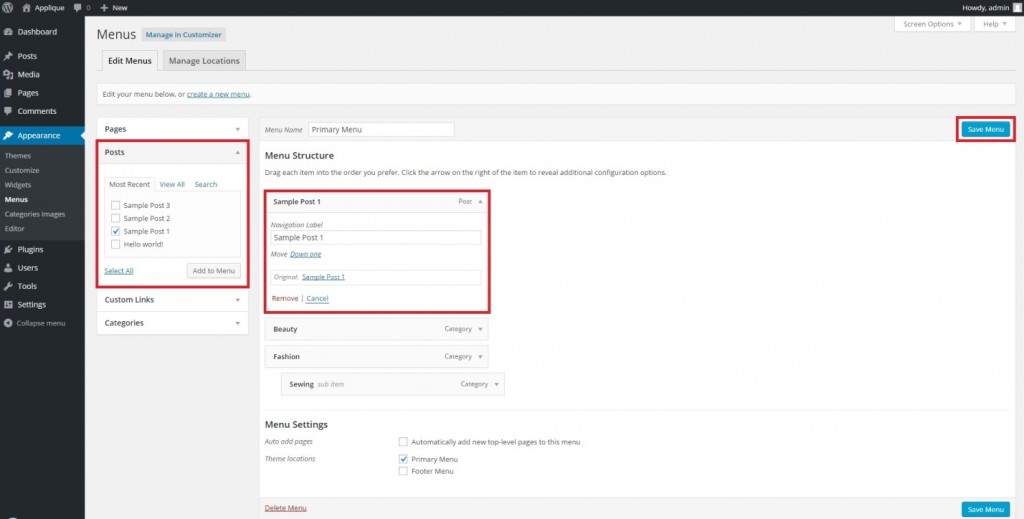Click the Delete Menu link

point(285,508)
